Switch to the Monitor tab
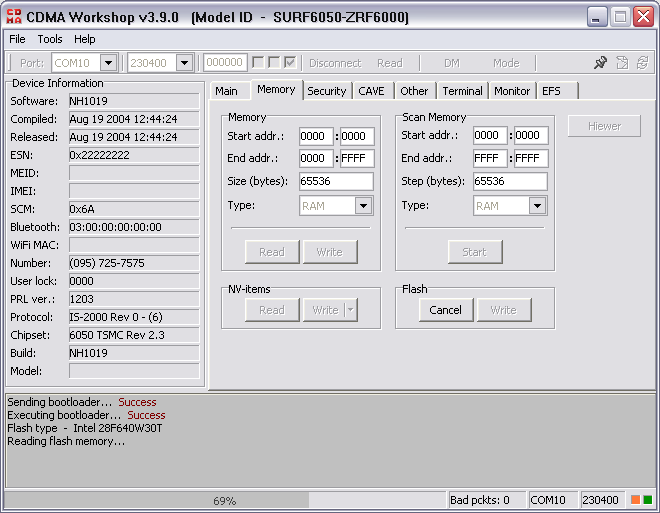The height and width of the screenshot is (513, 660). pos(512,91)
